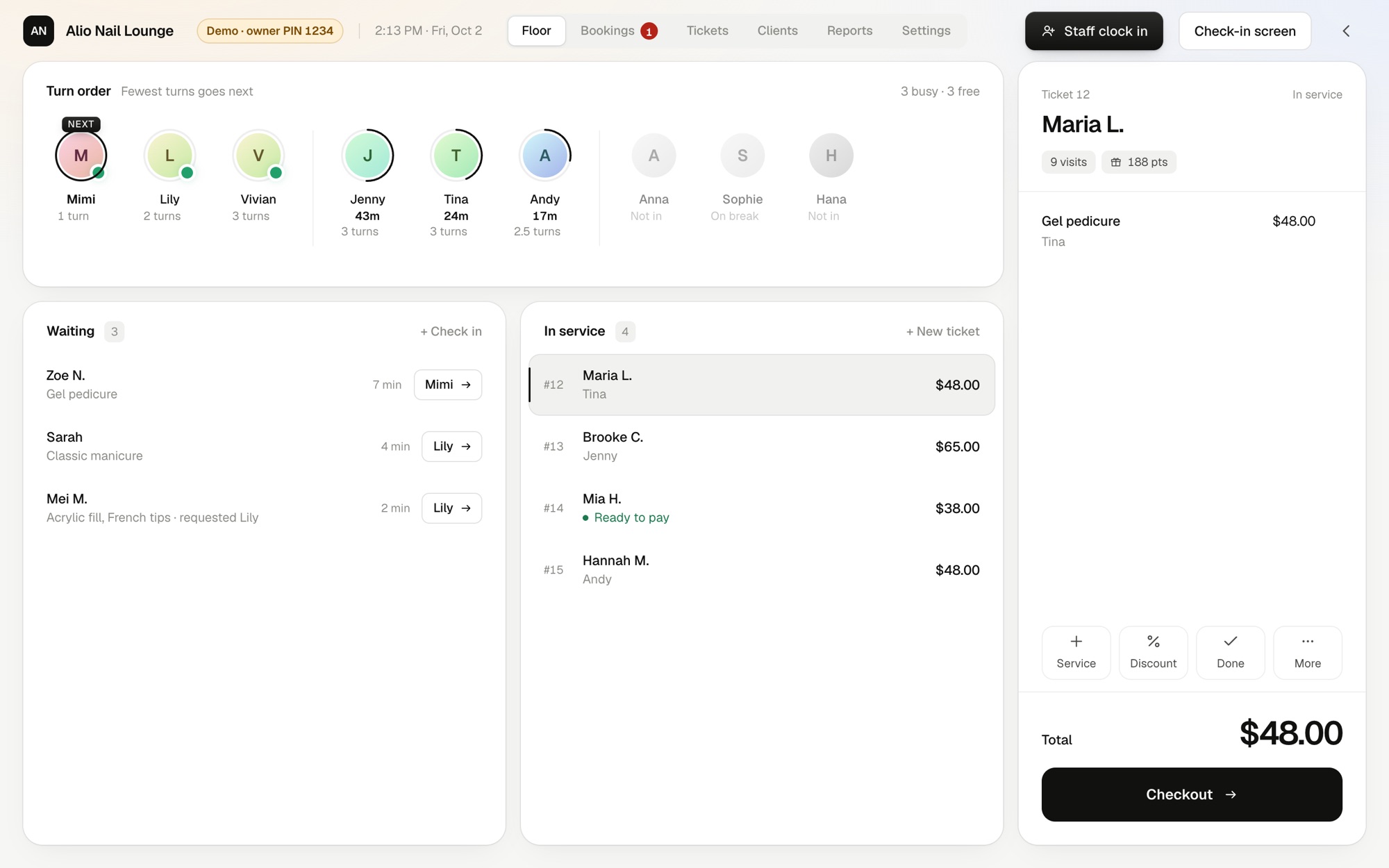Go to the Clients tab

pyautogui.click(x=777, y=31)
